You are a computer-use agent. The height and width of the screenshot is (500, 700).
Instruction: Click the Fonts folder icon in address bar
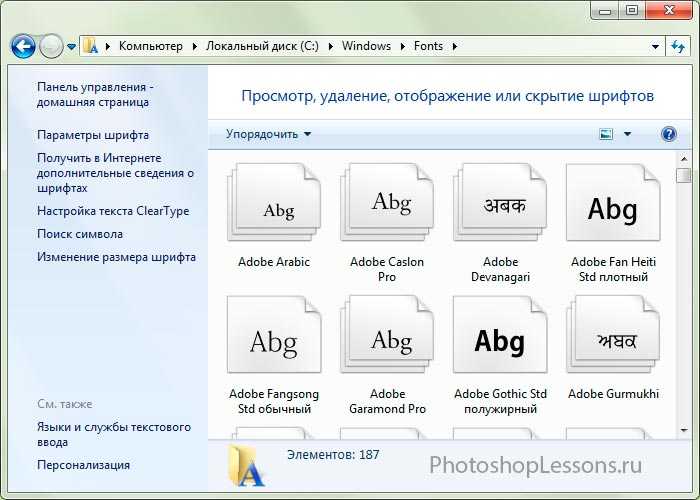[x=90, y=46]
